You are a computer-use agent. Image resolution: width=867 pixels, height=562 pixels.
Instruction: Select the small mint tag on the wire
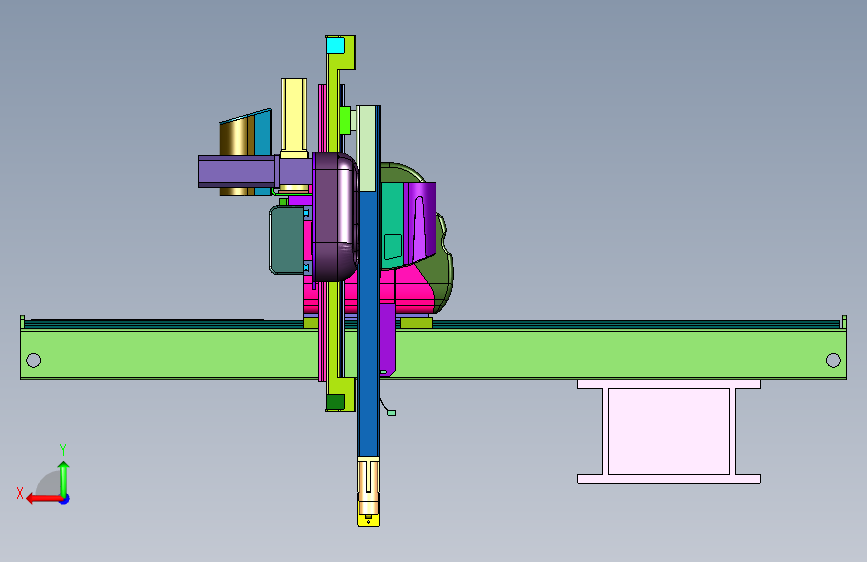[391, 413]
